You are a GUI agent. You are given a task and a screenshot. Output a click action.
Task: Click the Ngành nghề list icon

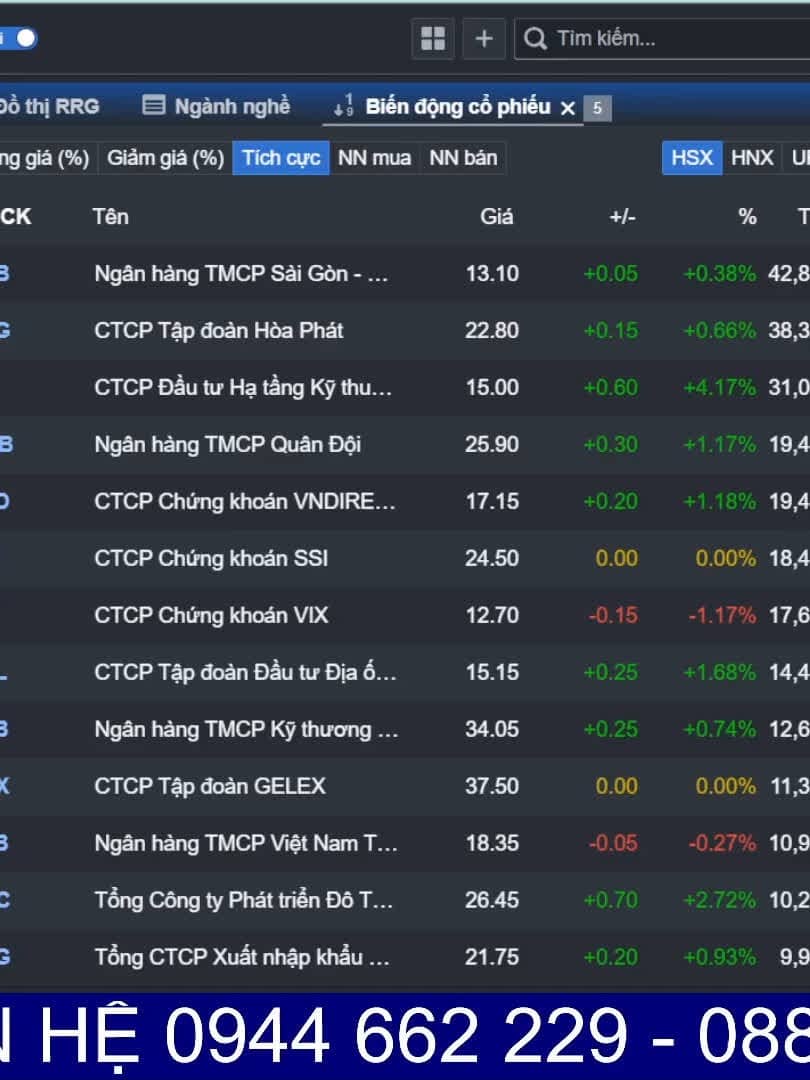tap(153, 106)
